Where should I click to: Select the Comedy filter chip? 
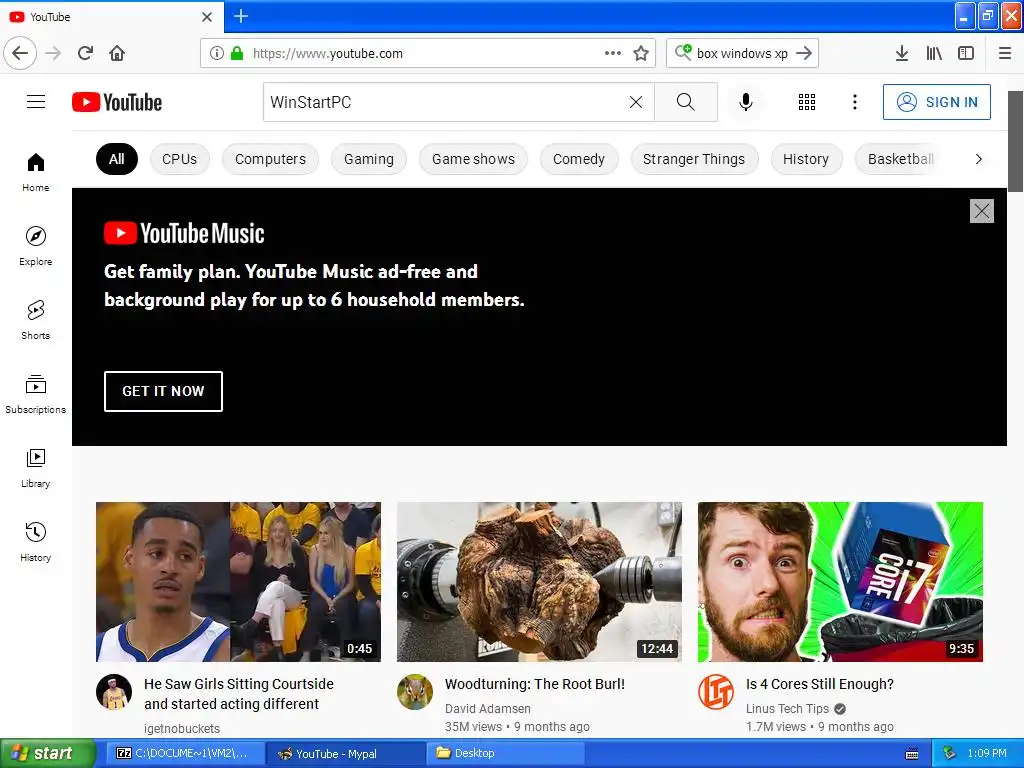pyautogui.click(x=579, y=159)
